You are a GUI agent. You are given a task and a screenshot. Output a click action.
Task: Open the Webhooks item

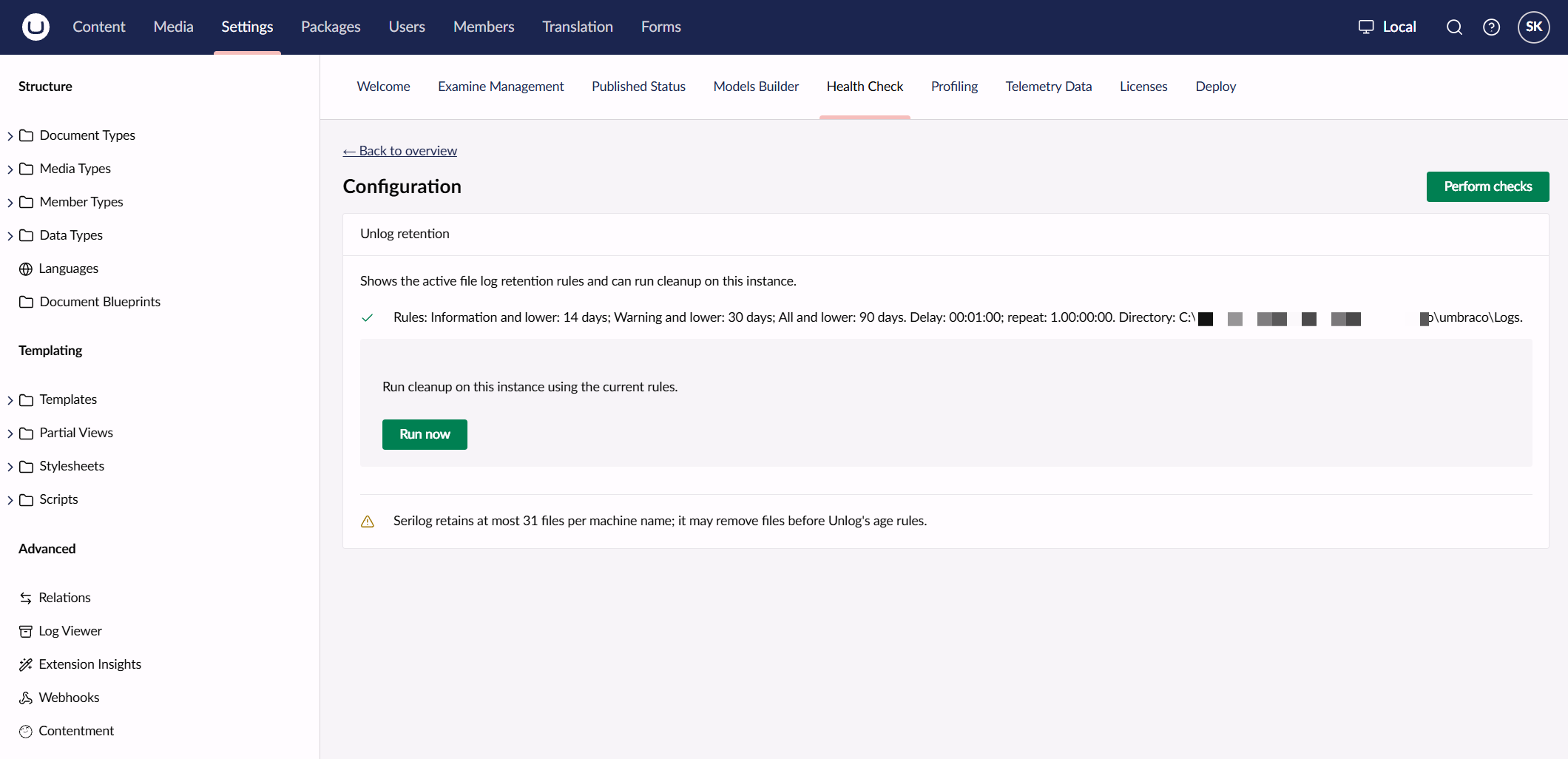pyautogui.click(x=69, y=698)
